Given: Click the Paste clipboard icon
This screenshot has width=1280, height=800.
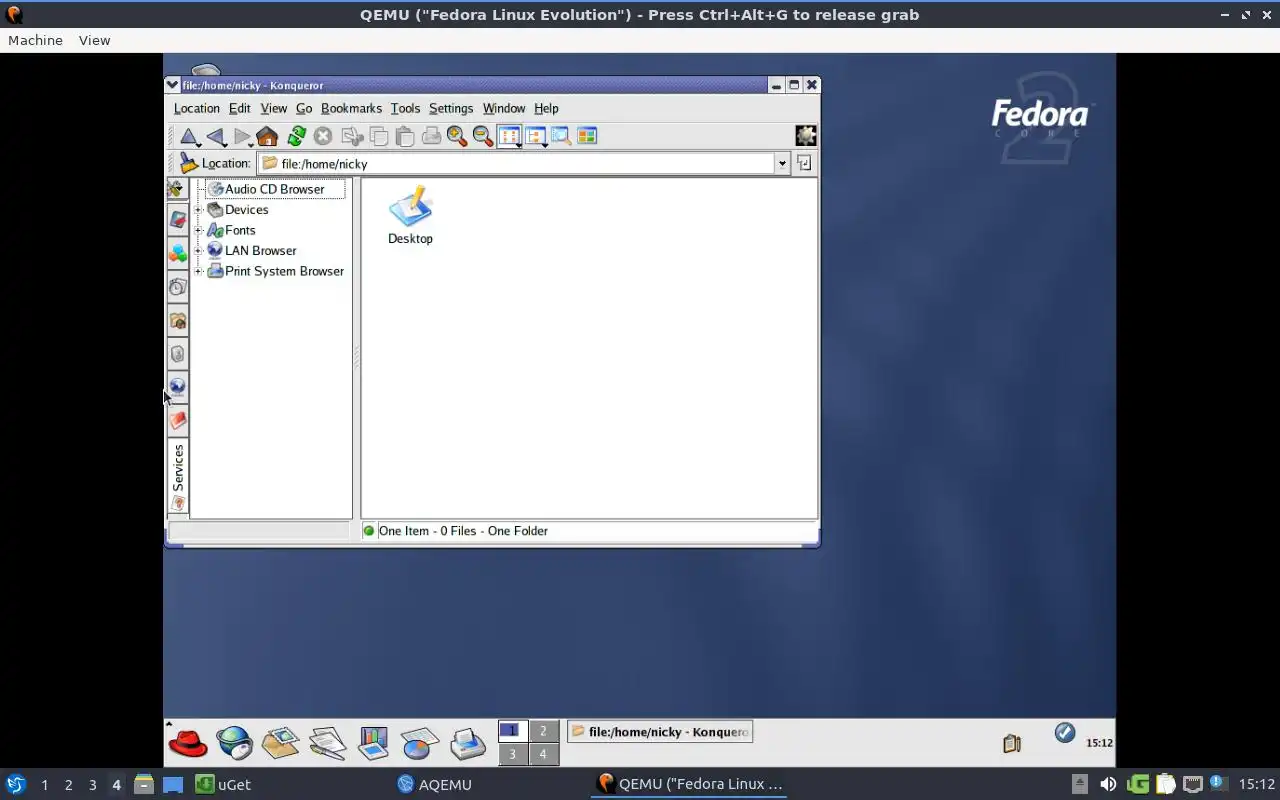Looking at the screenshot, I should tap(404, 136).
